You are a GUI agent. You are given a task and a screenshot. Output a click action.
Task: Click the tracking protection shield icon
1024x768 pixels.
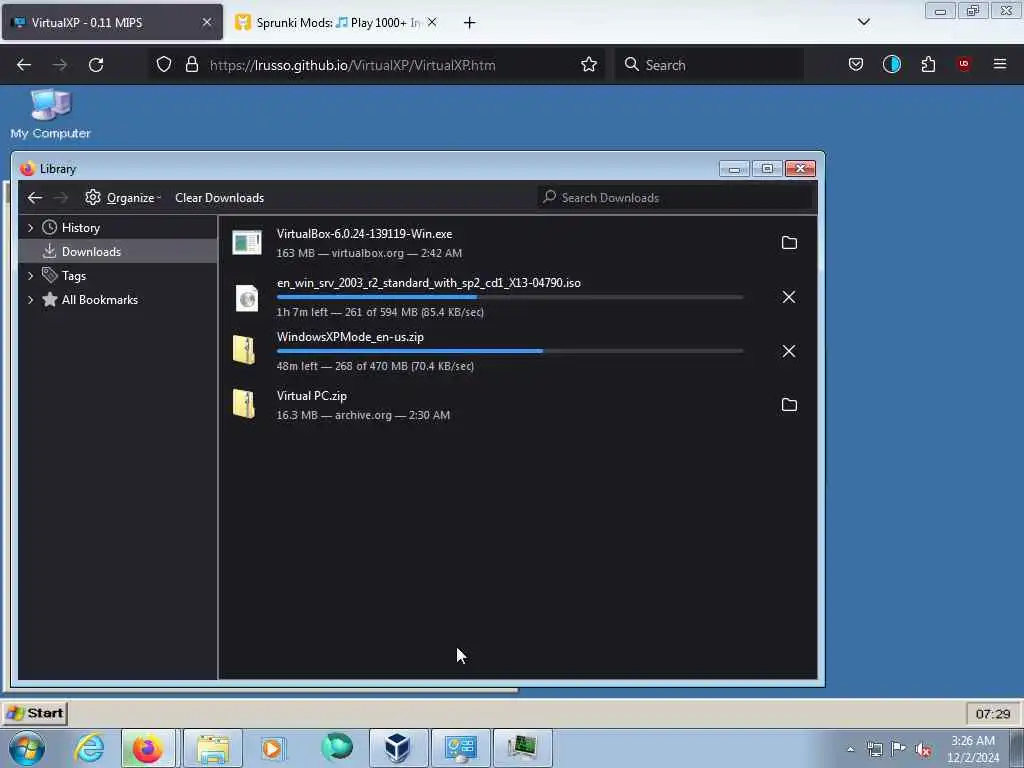164,65
